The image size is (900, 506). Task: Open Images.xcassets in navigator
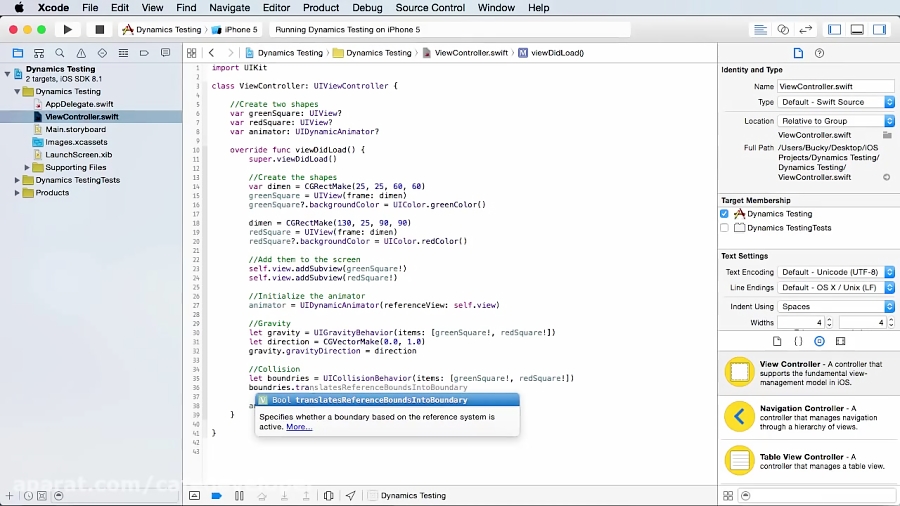(x=76, y=142)
